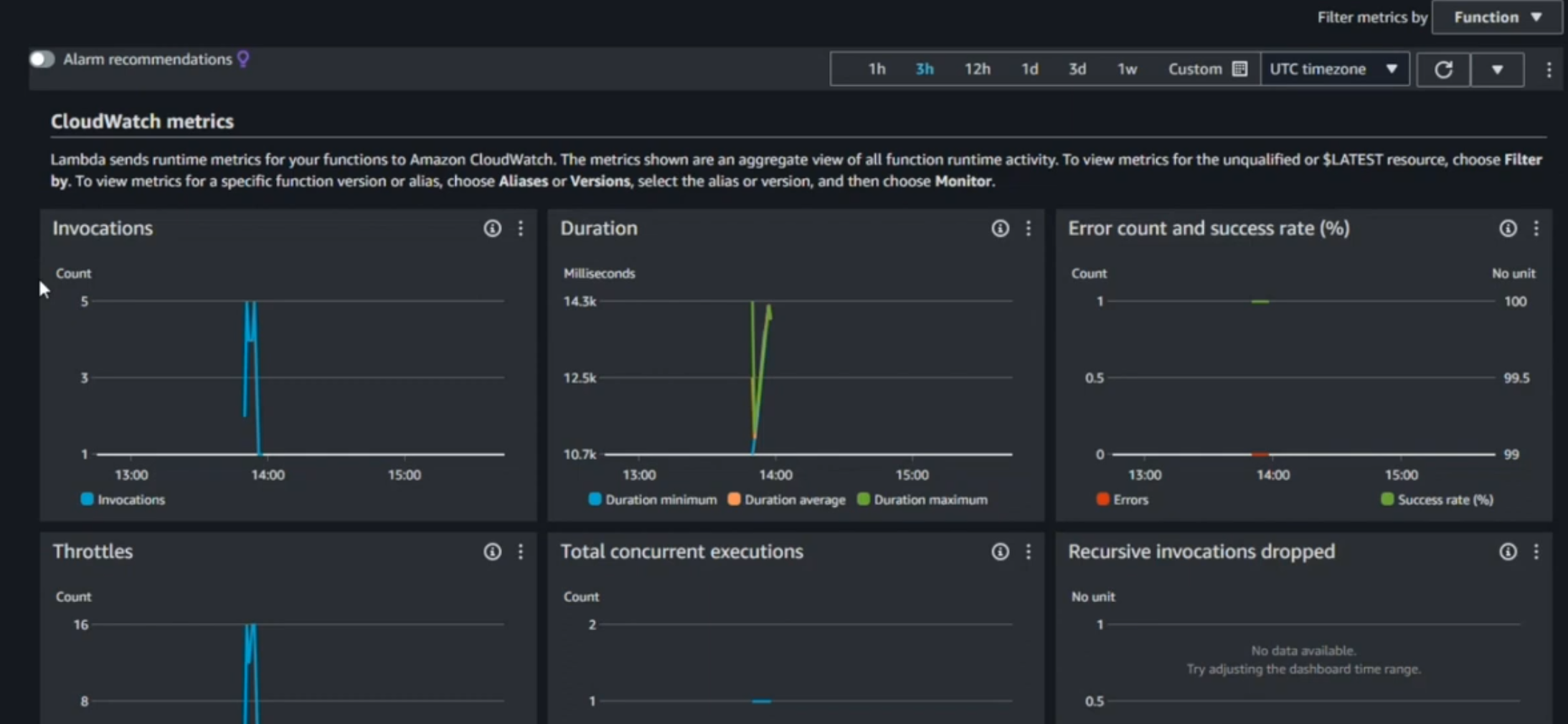1568x724 pixels.
Task: Open Recursive invocations dropped options menu
Action: (1536, 552)
